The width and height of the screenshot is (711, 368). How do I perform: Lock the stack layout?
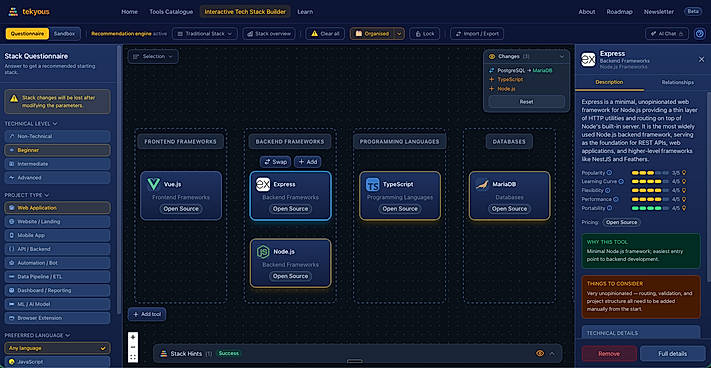pos(424,34)
